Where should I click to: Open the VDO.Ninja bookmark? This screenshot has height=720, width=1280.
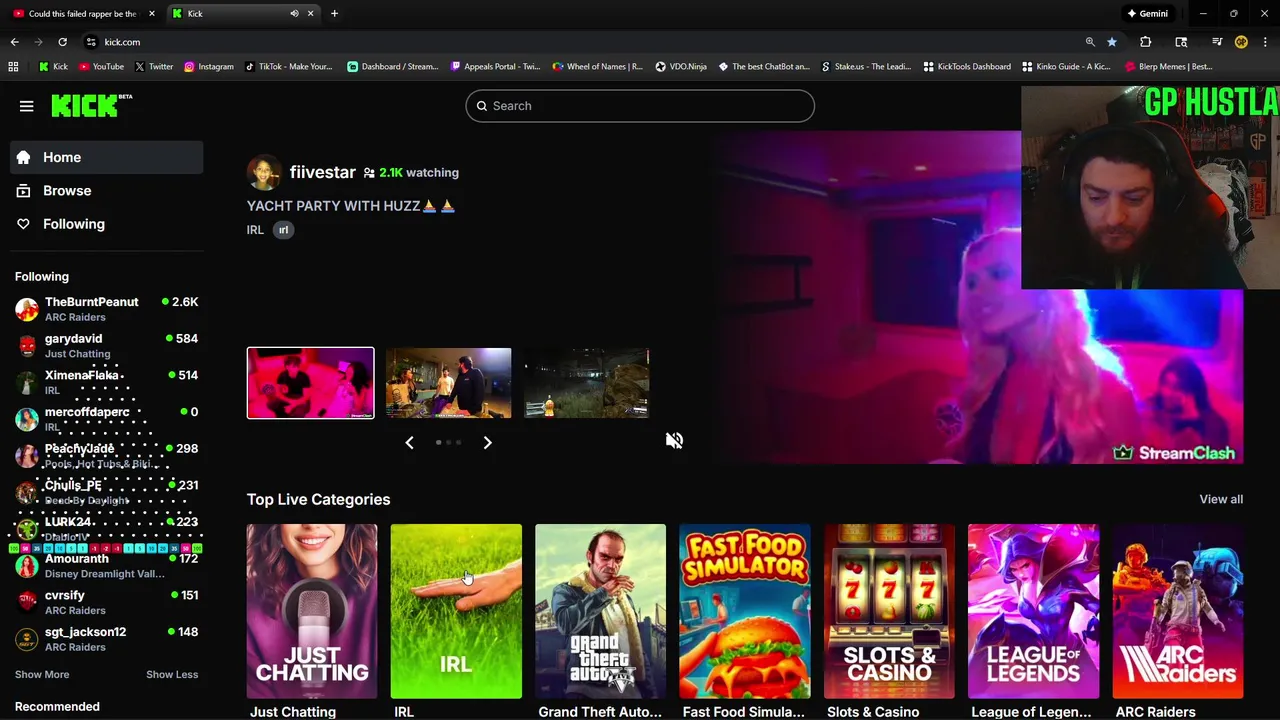point(681,67)
